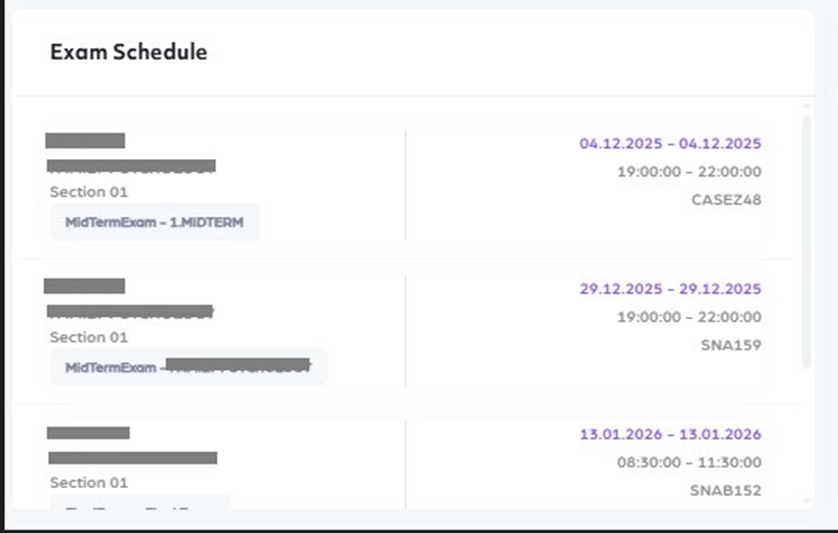
Task: Click the 04.12.2025 - 04.12.2025 date
Action: (x=670, y=143)
